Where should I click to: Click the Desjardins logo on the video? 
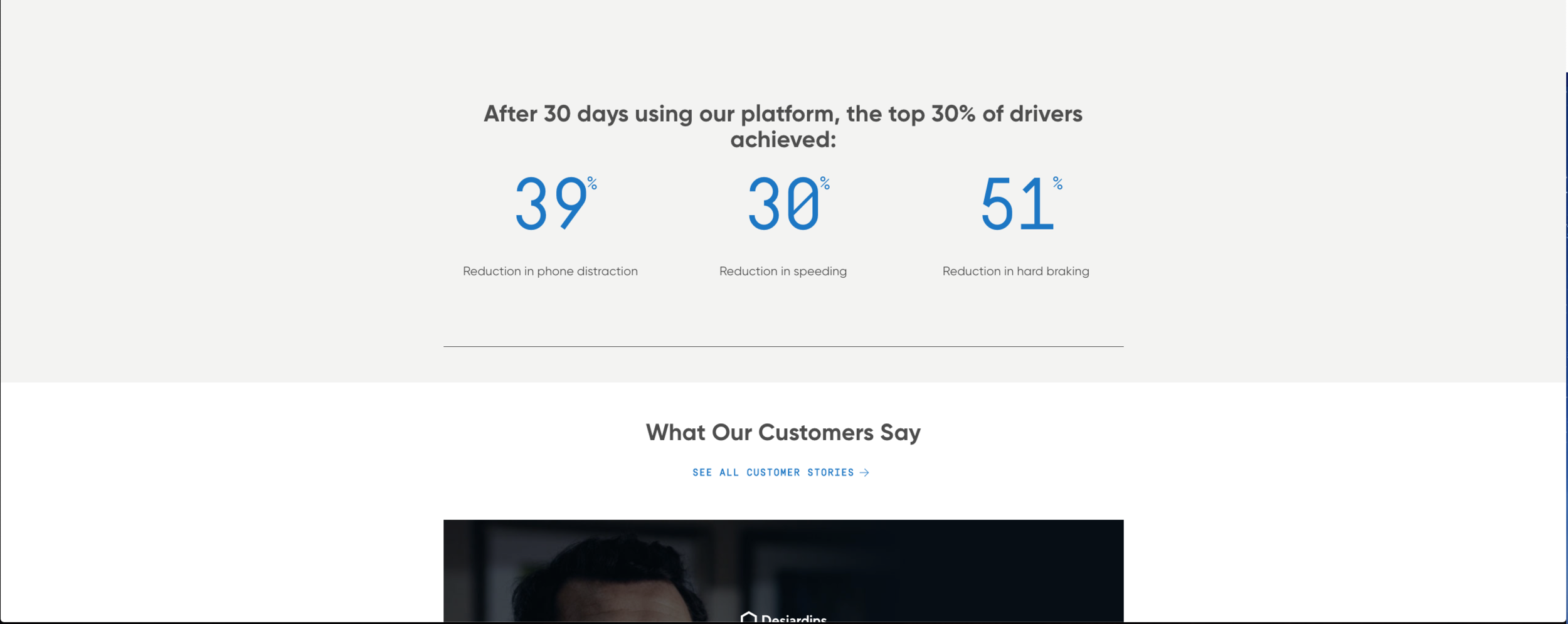[x=783, y=618]
